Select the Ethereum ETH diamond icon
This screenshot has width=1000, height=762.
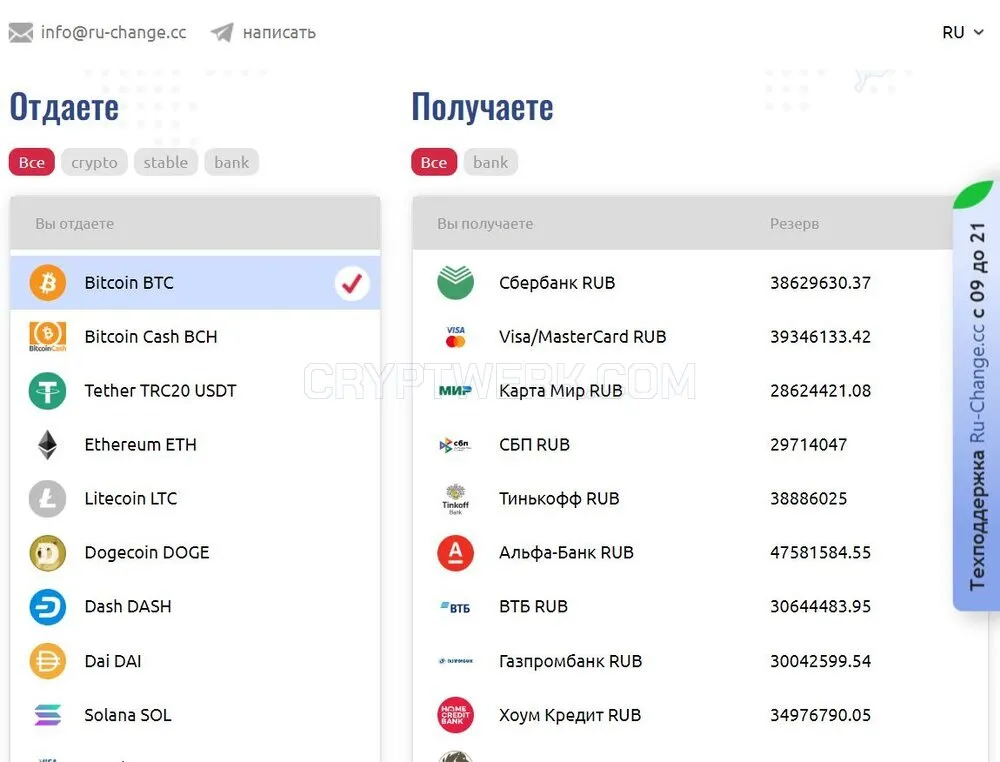tap(47, 444)
